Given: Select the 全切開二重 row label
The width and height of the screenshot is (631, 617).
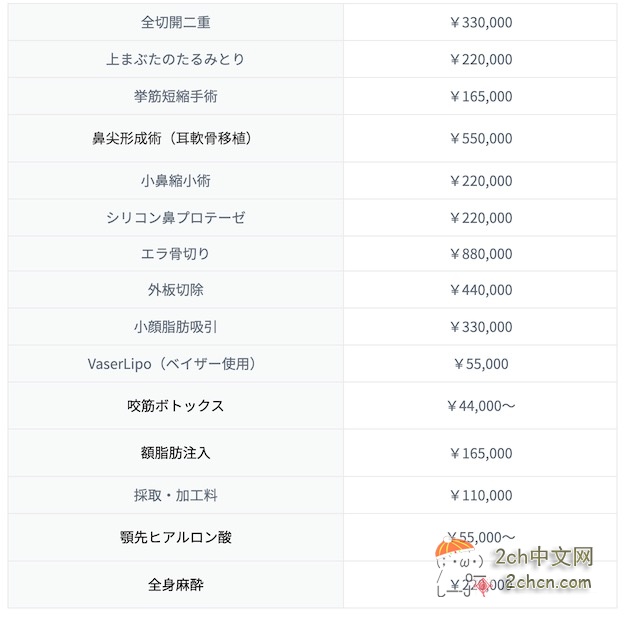Looking at the screenshot, I should coord(175,22).
